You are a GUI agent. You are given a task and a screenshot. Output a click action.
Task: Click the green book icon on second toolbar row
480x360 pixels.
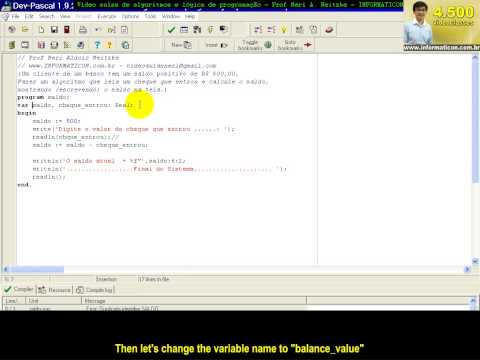12,45
